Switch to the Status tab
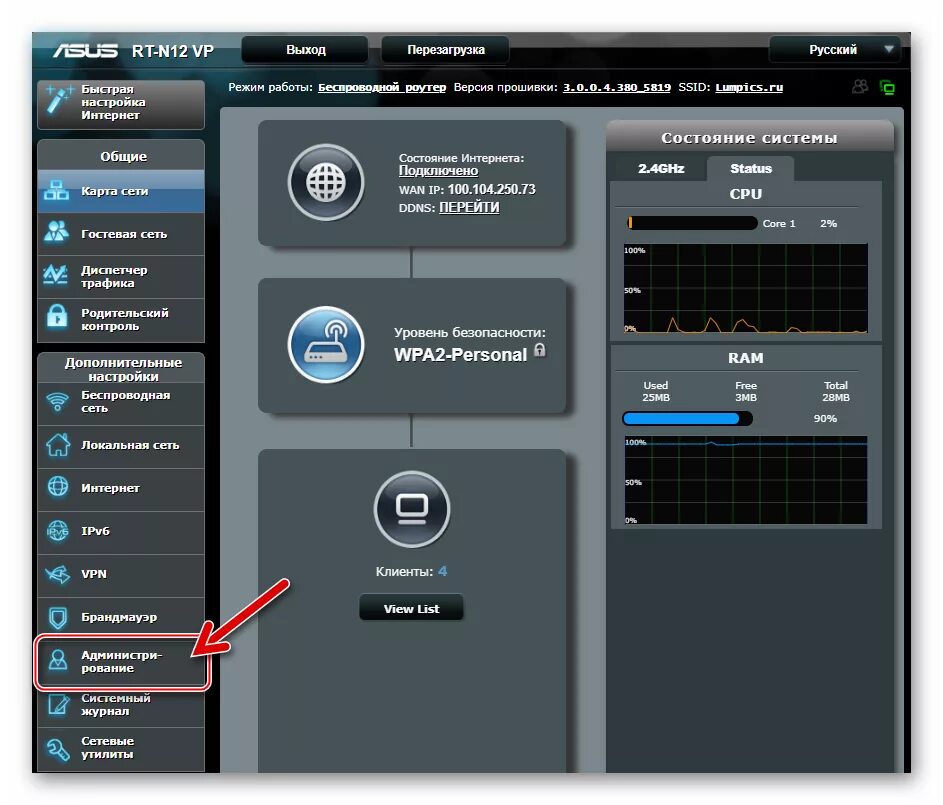The image size is (943, 805). pyautogui.click(x=751, y=168)
